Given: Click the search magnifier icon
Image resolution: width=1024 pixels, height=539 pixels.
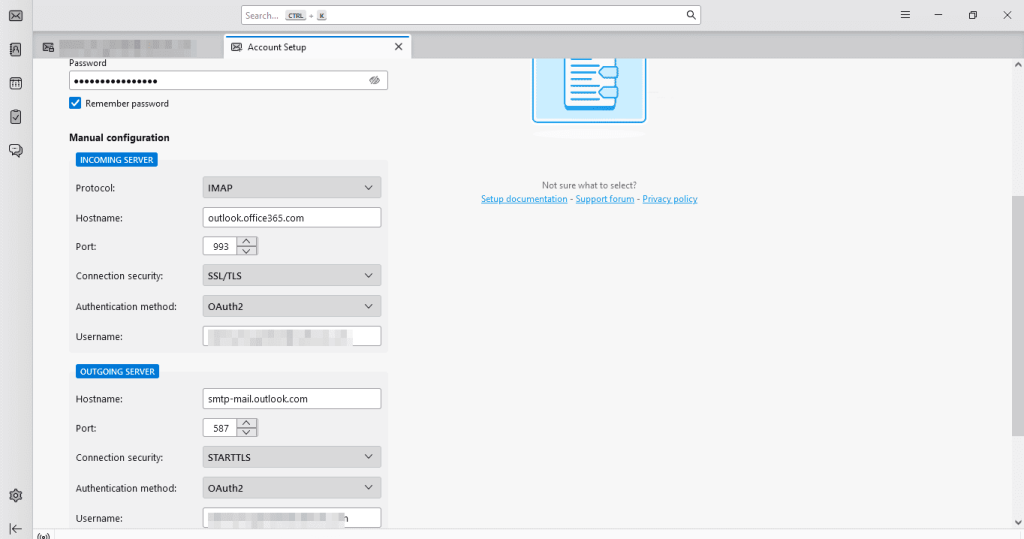Looking at the screenshot, I should pyautogui.click(x=691, y=15).
